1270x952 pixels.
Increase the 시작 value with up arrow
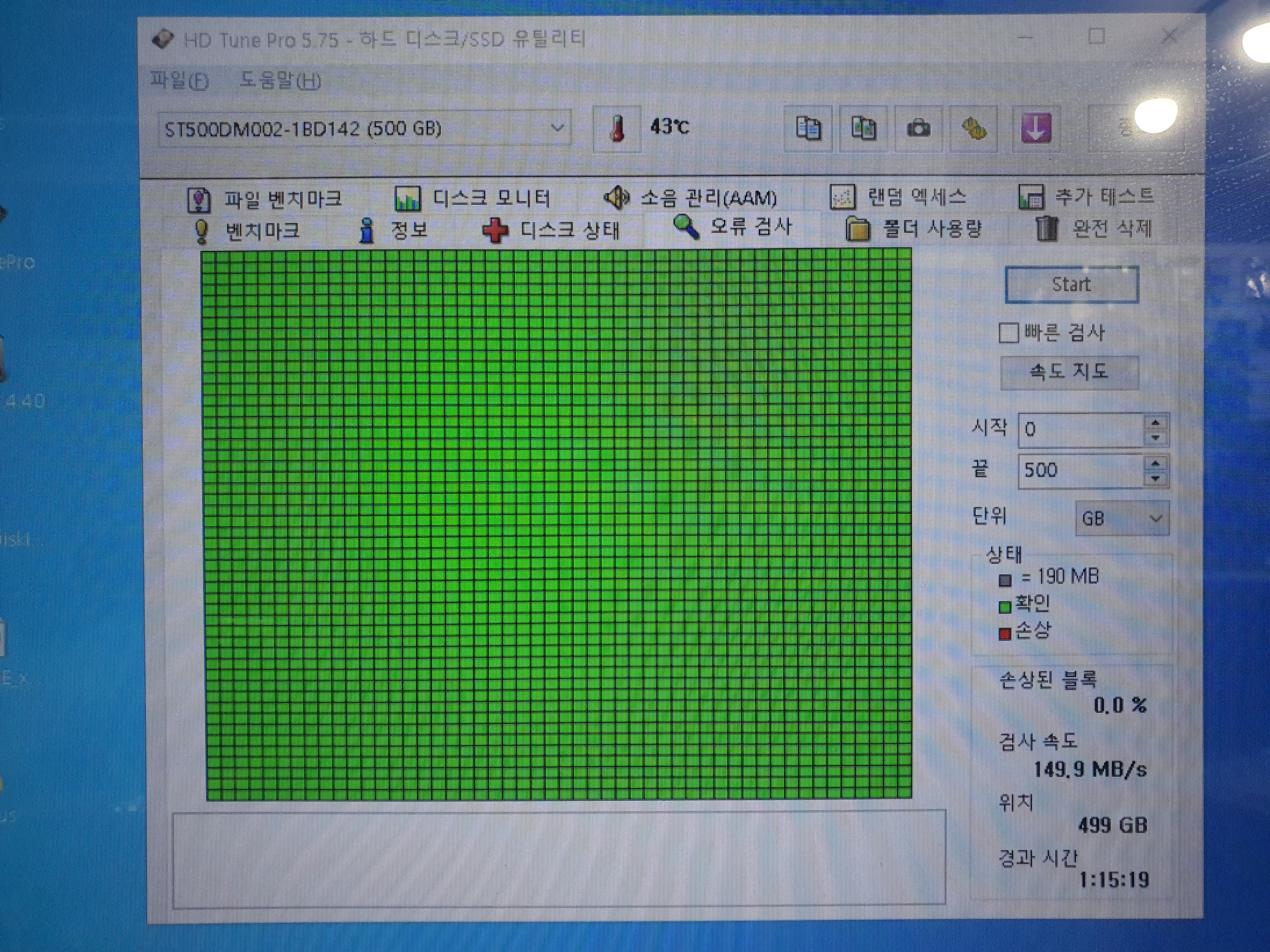point(1155,423)
